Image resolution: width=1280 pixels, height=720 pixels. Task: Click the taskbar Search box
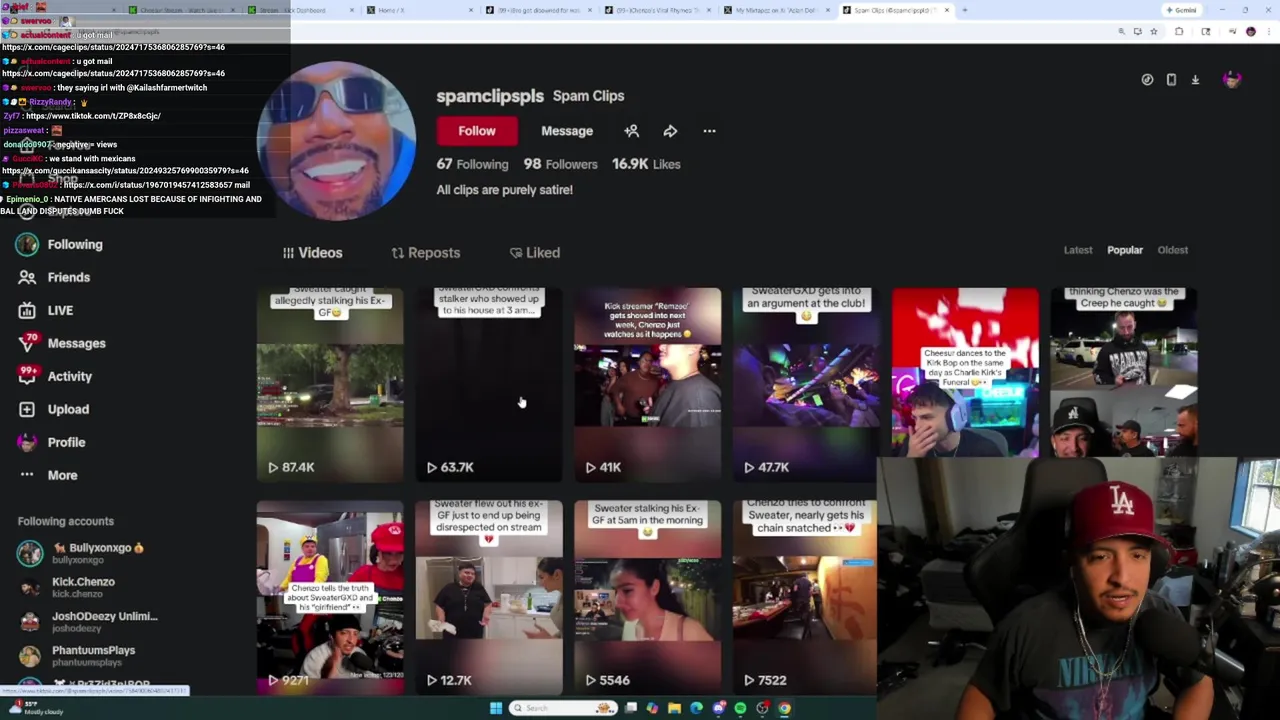click(563, 708)
